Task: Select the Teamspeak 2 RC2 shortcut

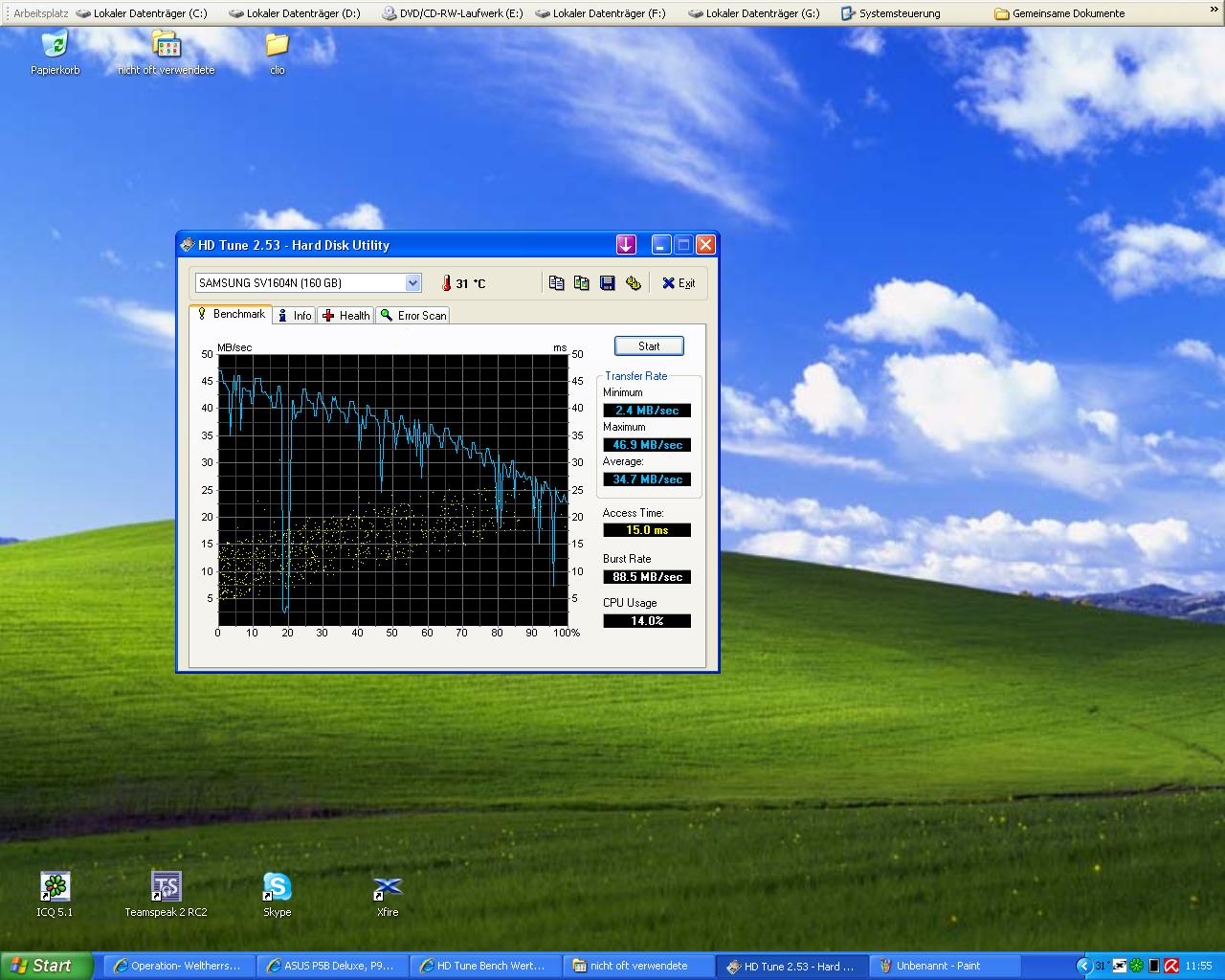Action: (x=166, y=895)
